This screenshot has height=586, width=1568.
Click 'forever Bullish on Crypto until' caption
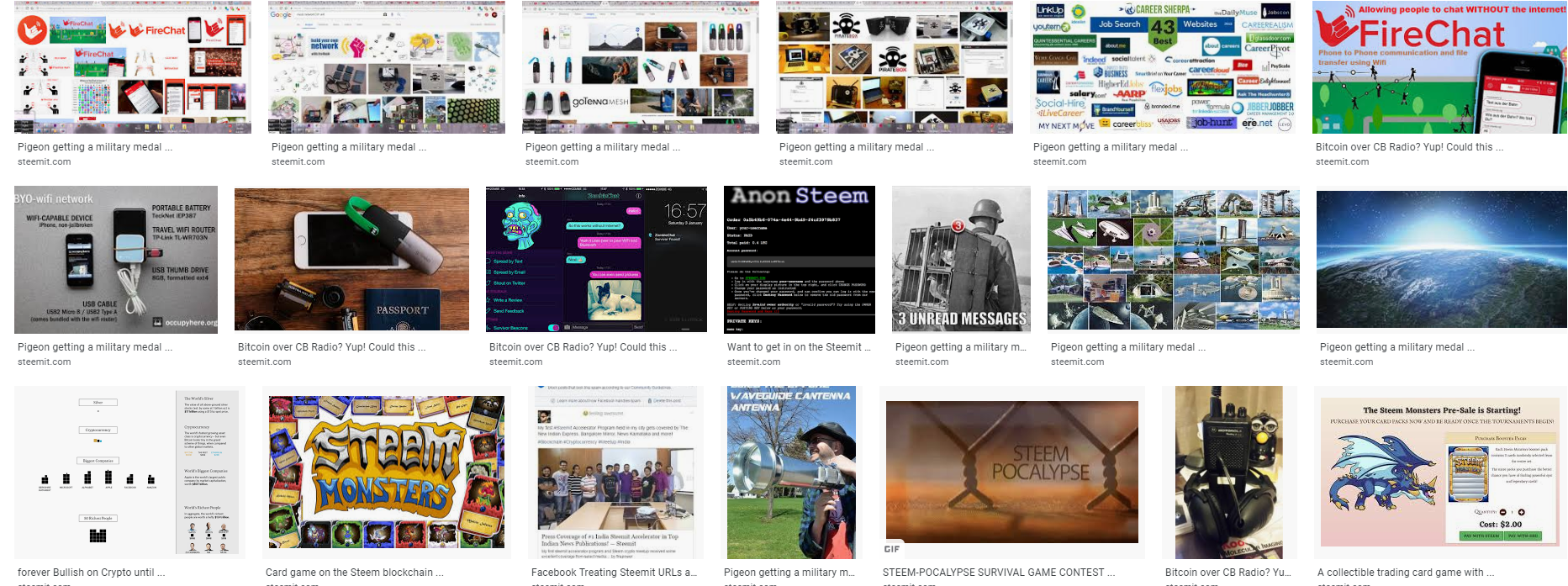(92, 573)
